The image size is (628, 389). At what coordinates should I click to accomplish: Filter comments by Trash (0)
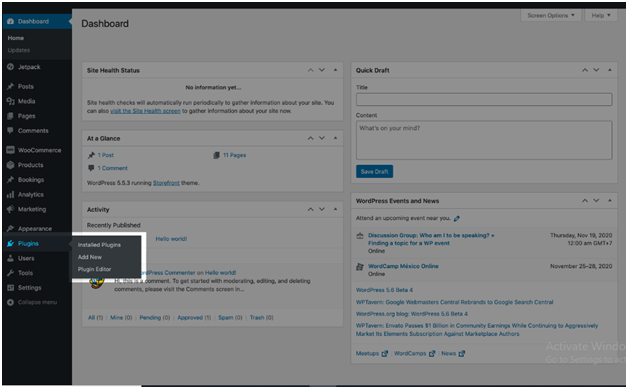pos(262,317)
